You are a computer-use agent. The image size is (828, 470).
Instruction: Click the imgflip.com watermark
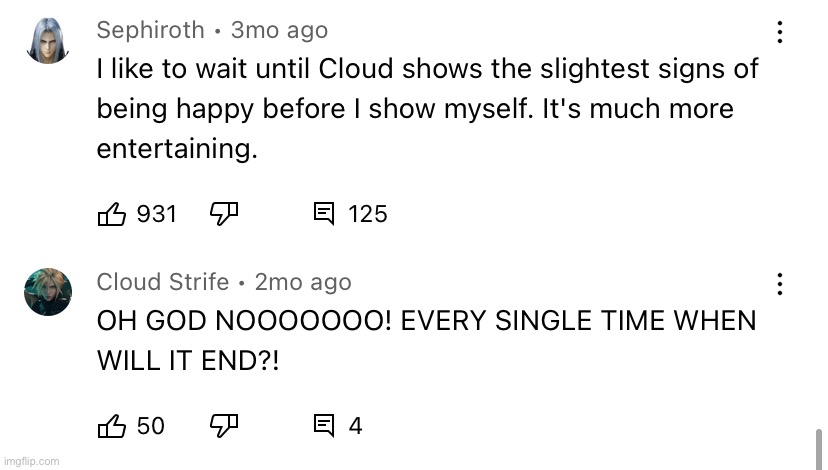pos(32,462)
